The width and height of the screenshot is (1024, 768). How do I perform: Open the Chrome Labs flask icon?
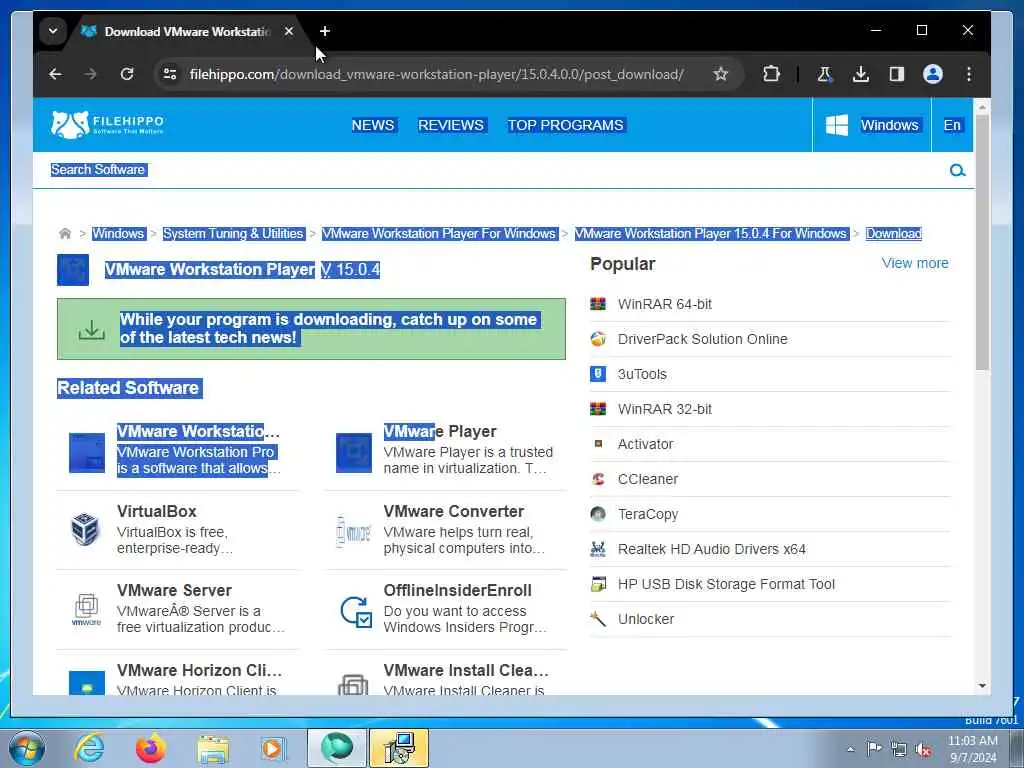click(825, 74)
